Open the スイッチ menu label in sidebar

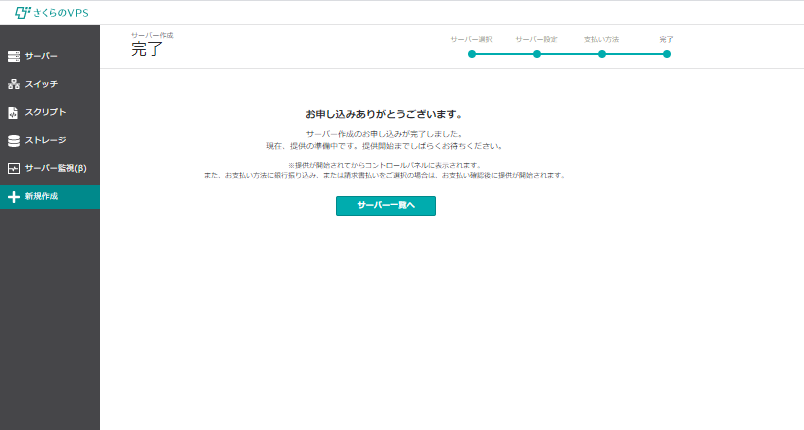pyautogui.click(x=41, y=84)
